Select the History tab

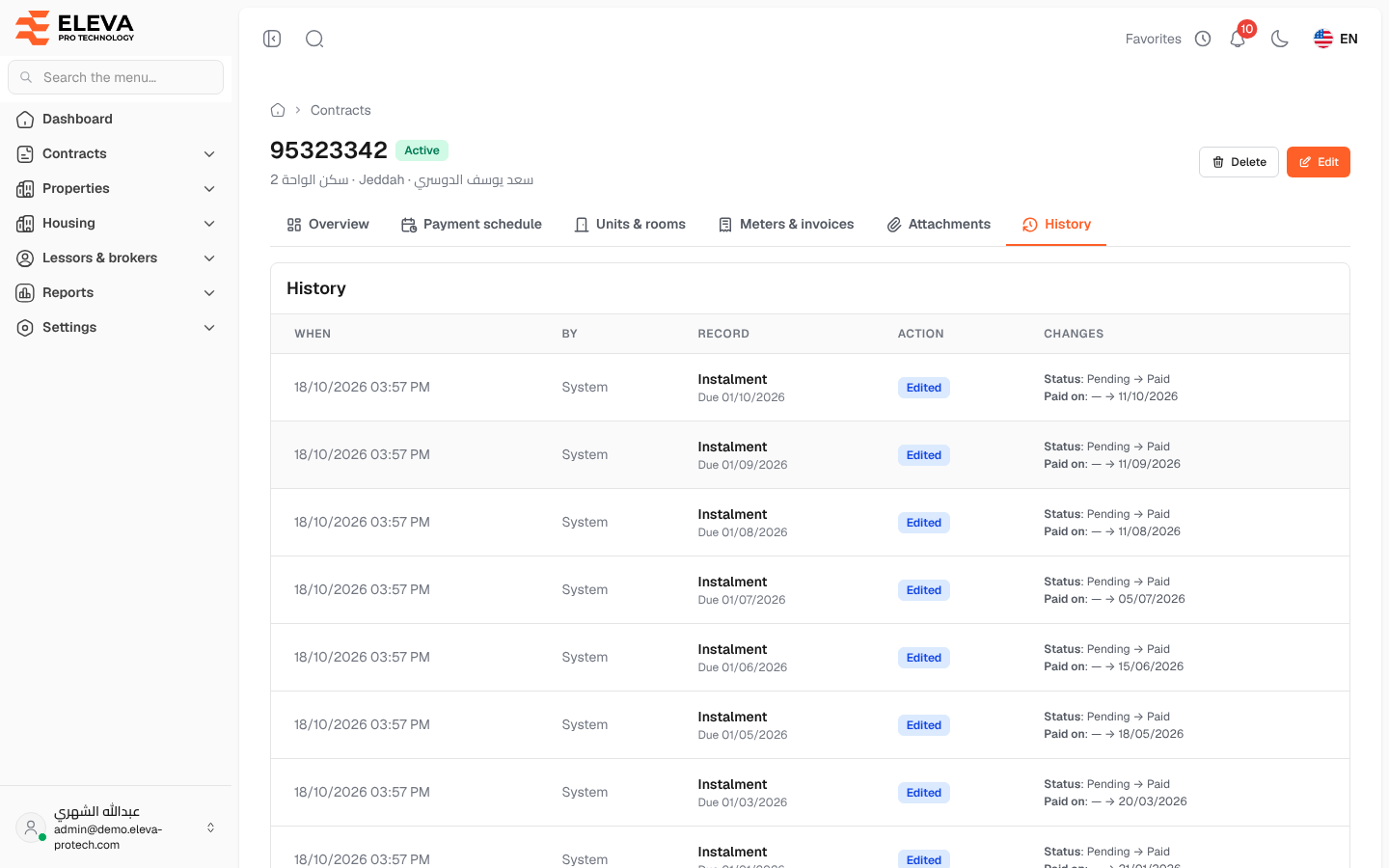tap(1056, 224)
